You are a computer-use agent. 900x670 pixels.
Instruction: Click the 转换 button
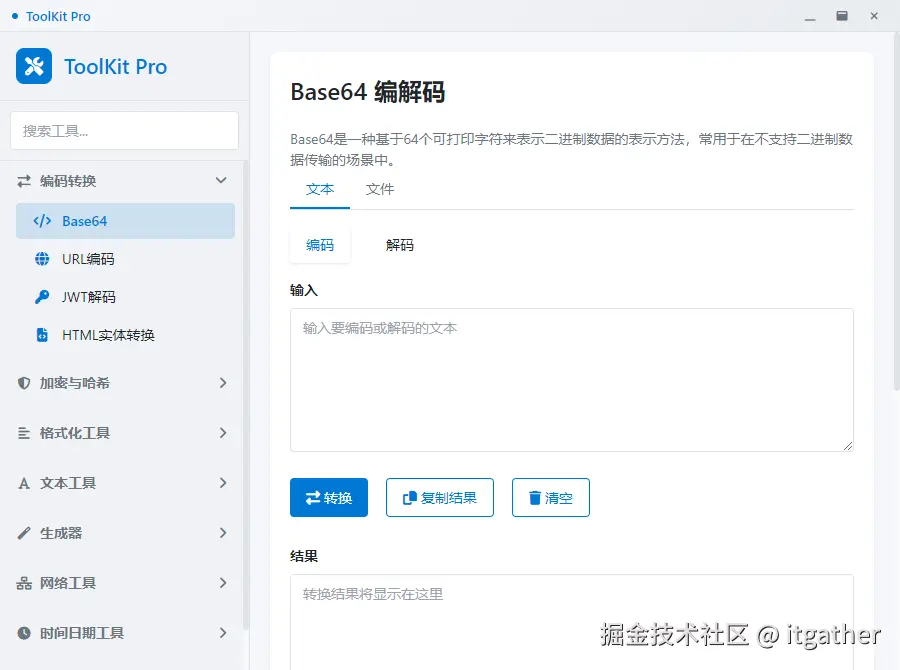point(329,498)
